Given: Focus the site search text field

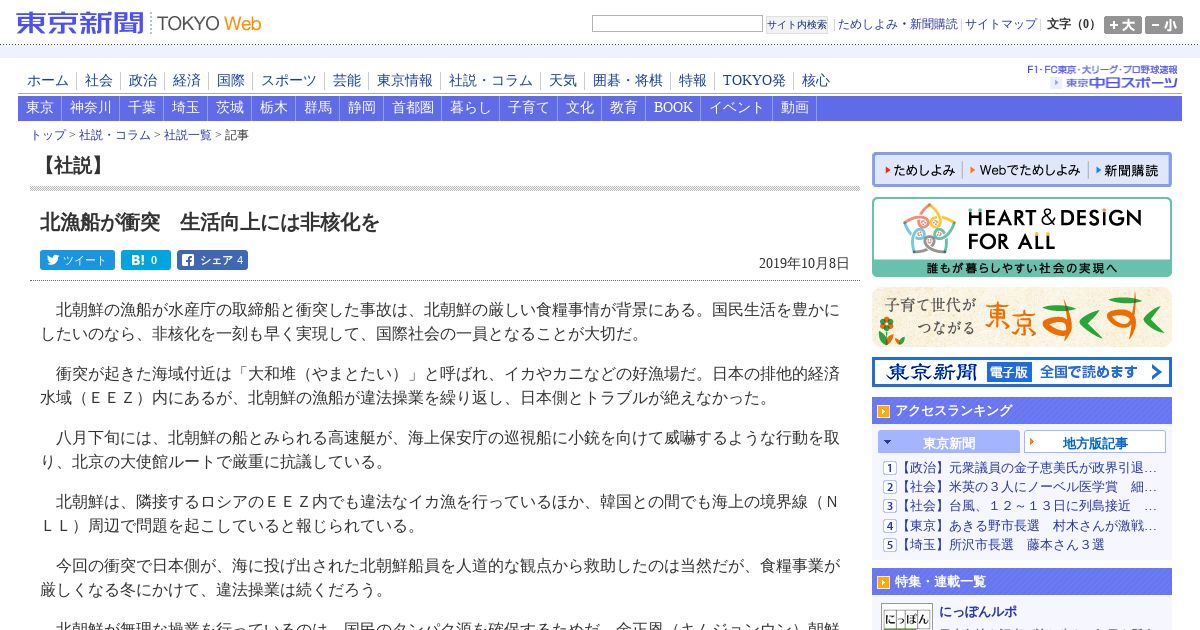Looking at the screenshot, I should [x=677, y=24].
